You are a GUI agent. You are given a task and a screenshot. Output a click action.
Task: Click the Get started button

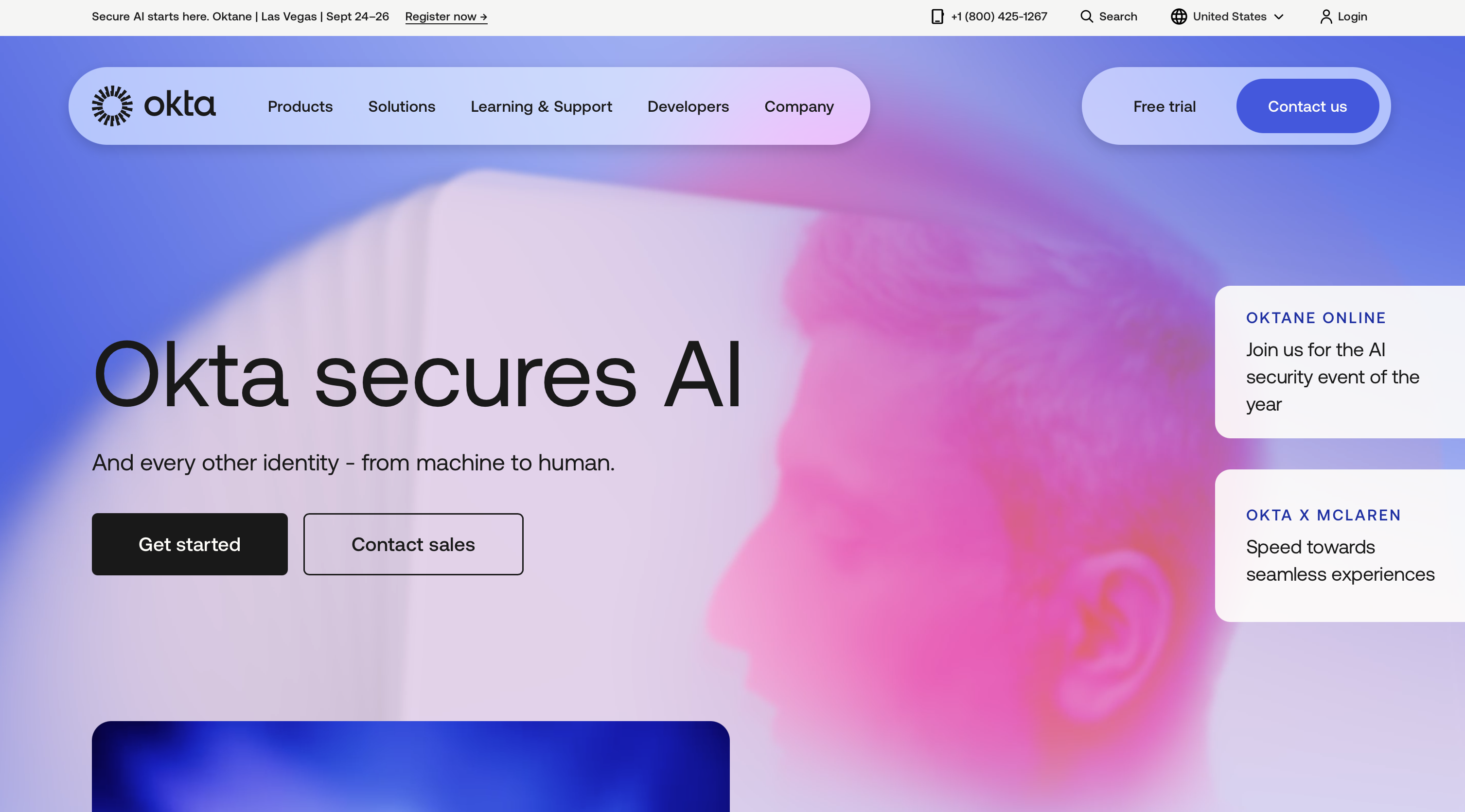click(189, 544)
